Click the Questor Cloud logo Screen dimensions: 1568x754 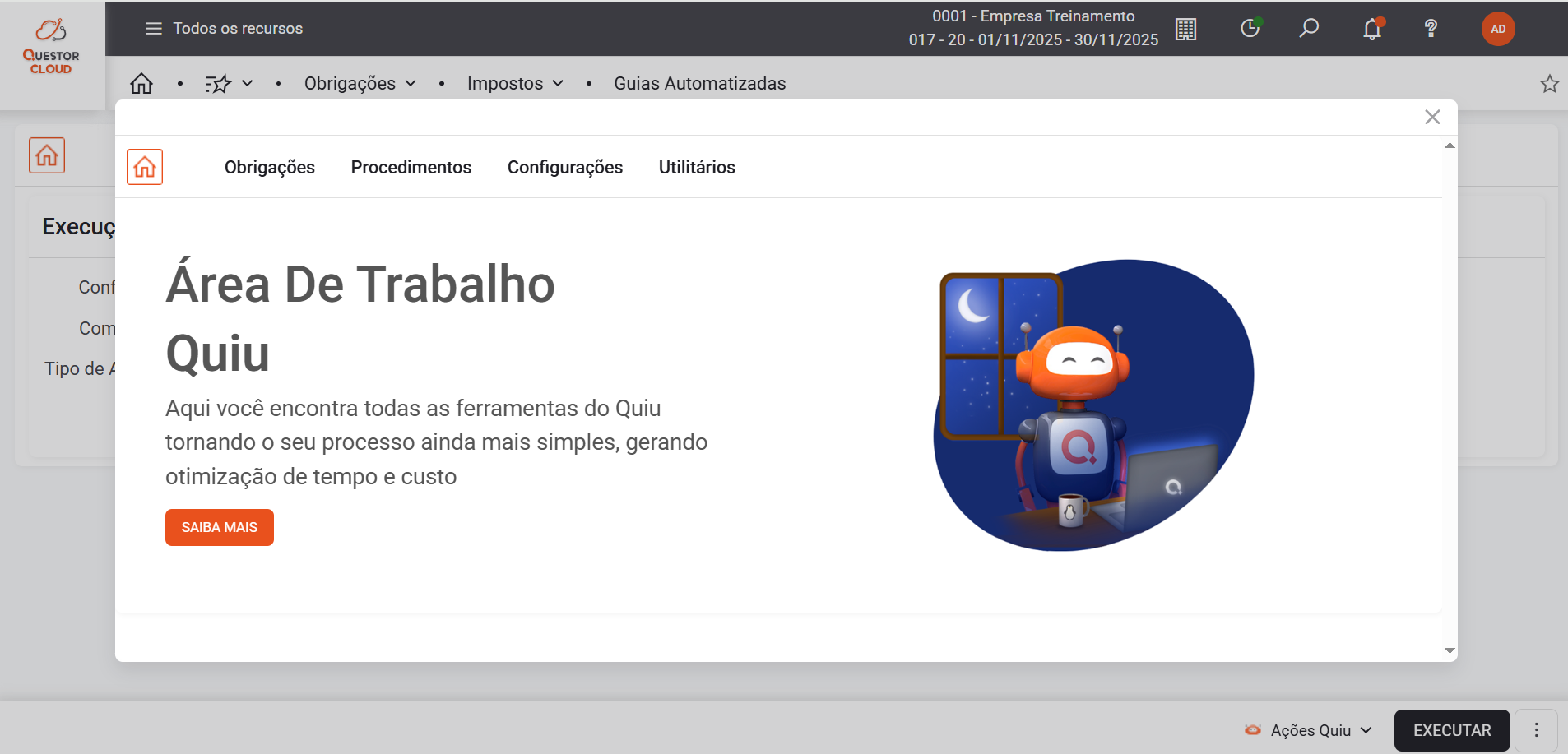coord(51,47)
